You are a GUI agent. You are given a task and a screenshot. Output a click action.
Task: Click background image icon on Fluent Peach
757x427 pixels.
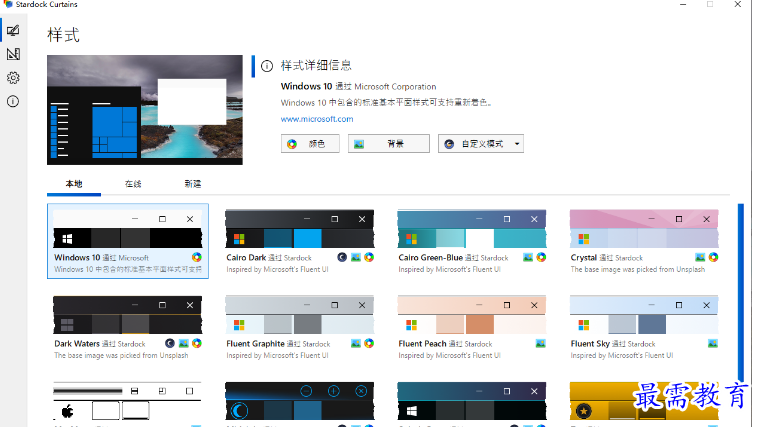[x=541, y=343]
